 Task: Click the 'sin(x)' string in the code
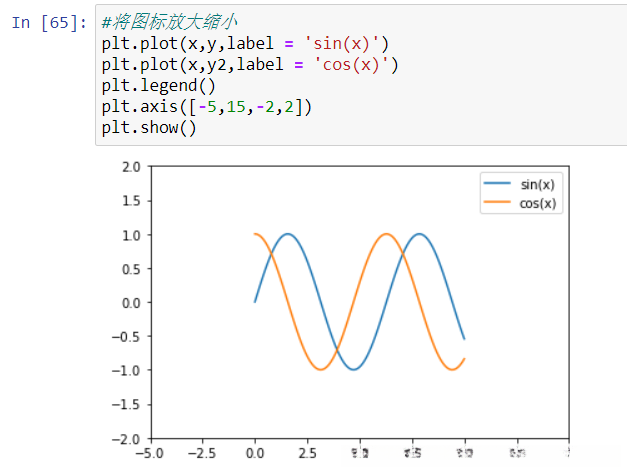point(341,44)
